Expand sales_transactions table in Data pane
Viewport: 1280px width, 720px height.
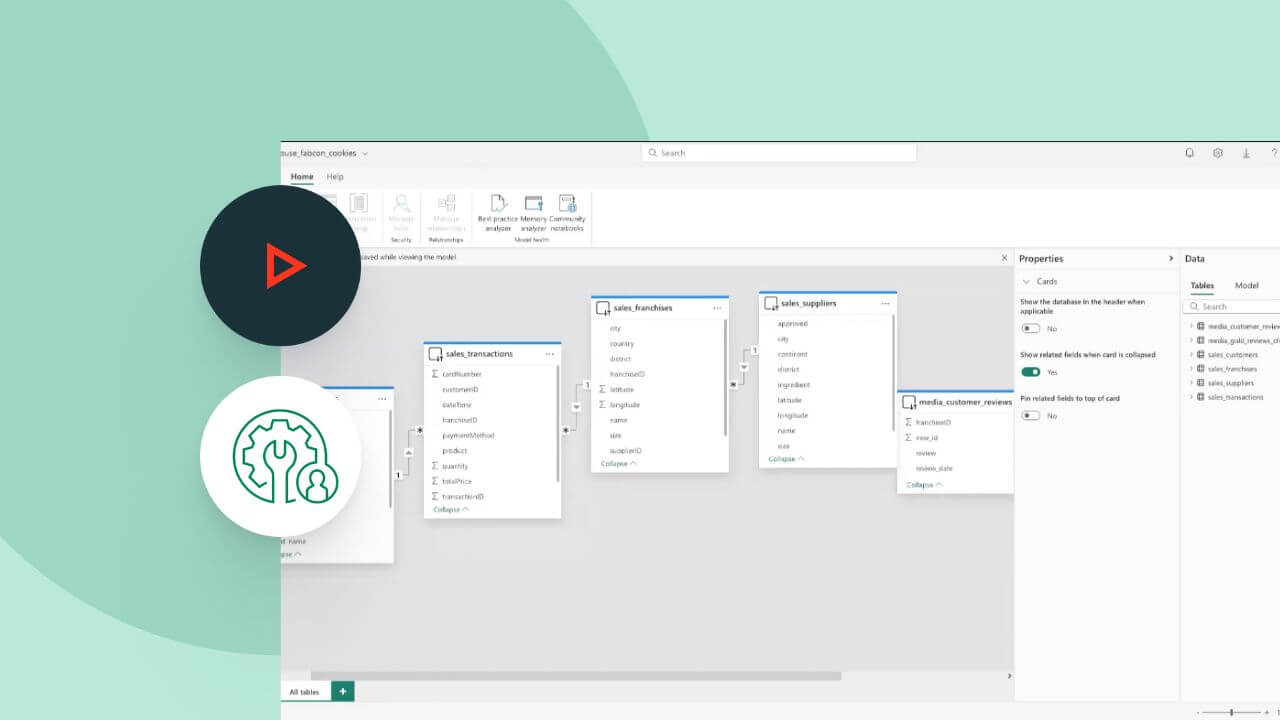[x=1191, y=397]
